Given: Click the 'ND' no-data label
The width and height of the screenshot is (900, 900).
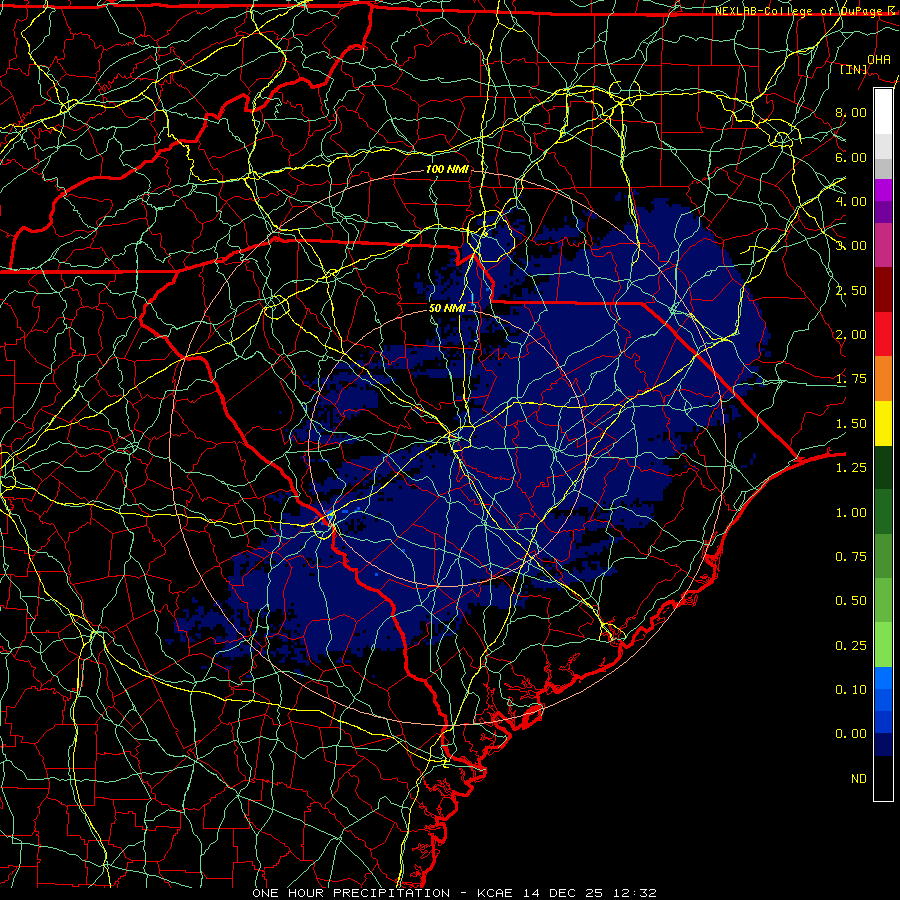Looking at the screenshot, I should pos(859,779).
